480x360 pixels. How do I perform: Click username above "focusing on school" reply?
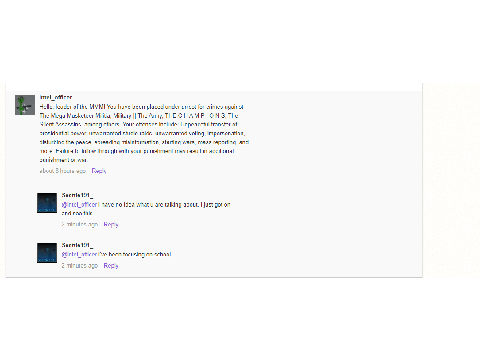77,245
